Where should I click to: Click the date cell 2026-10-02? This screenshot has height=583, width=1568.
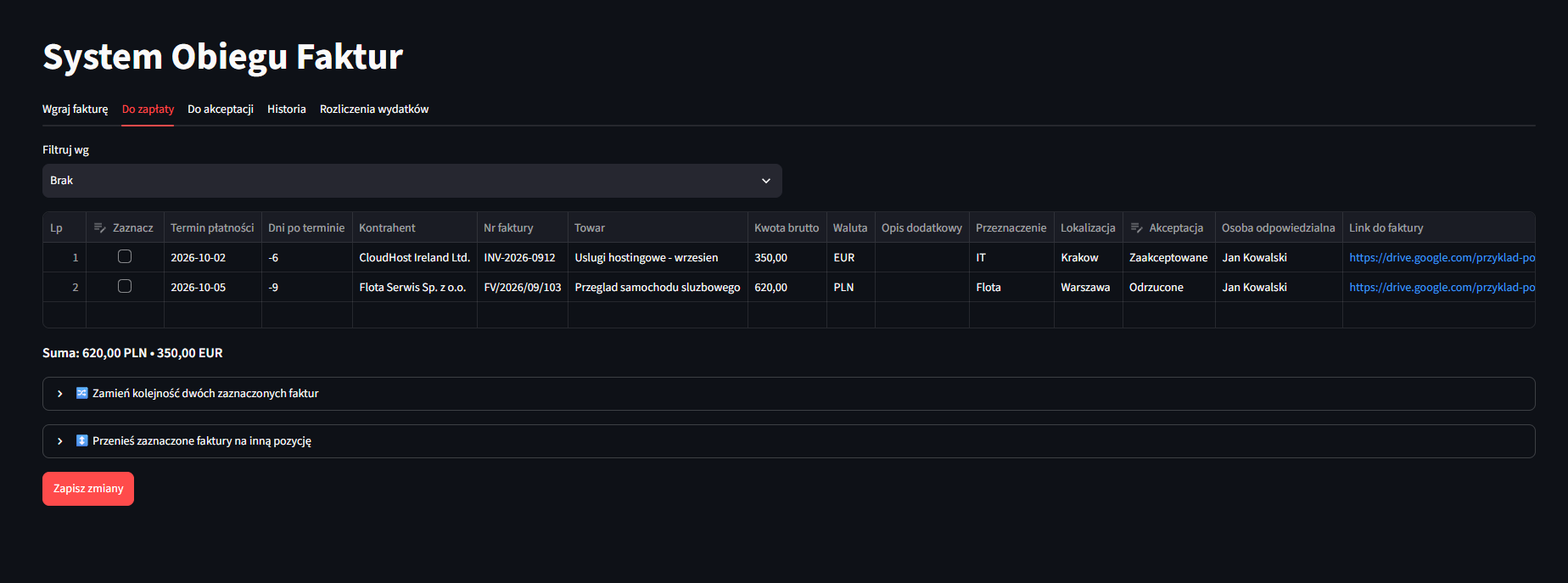click(212, 257)
